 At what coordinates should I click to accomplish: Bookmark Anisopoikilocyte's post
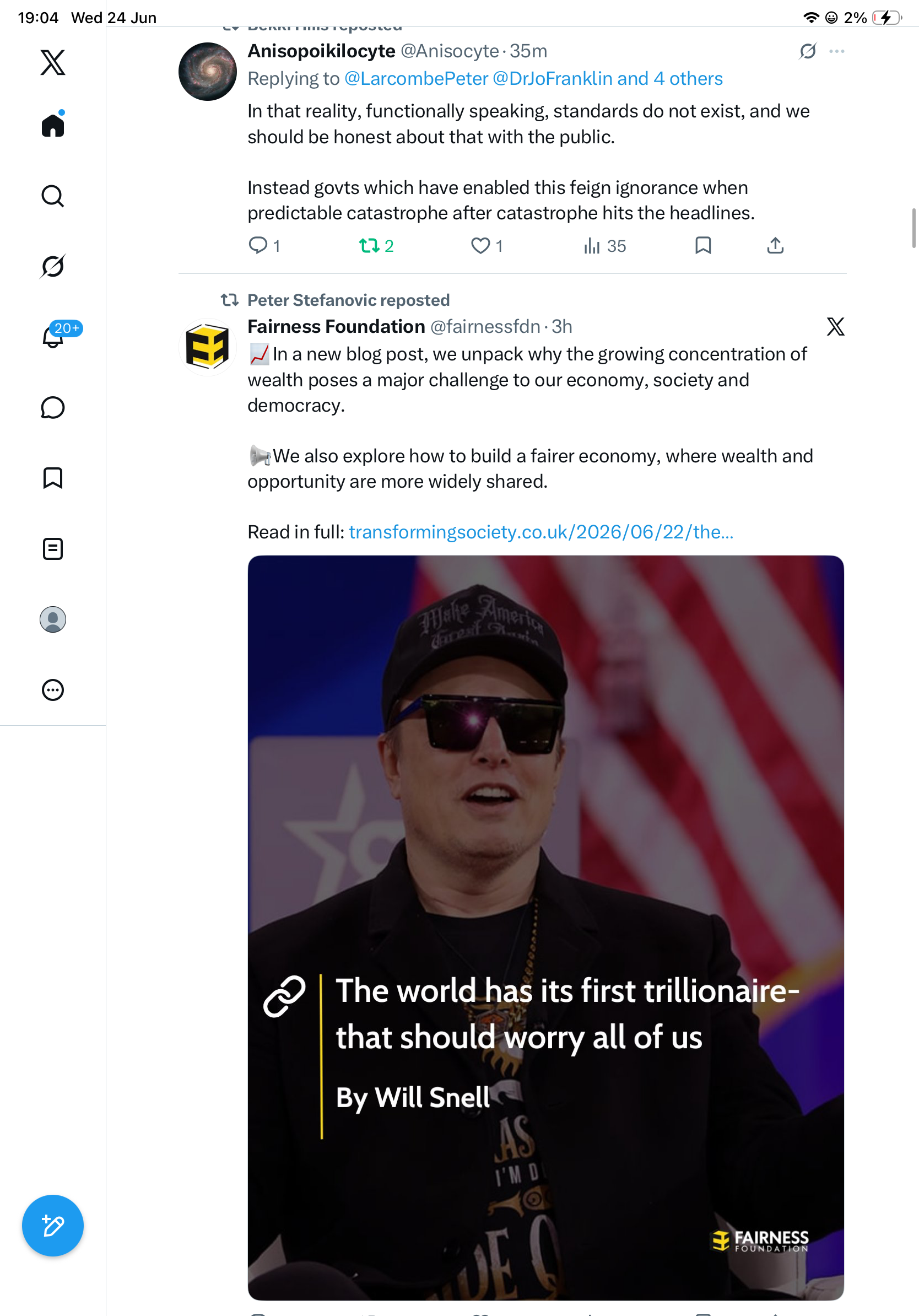(x=703, y=245)
